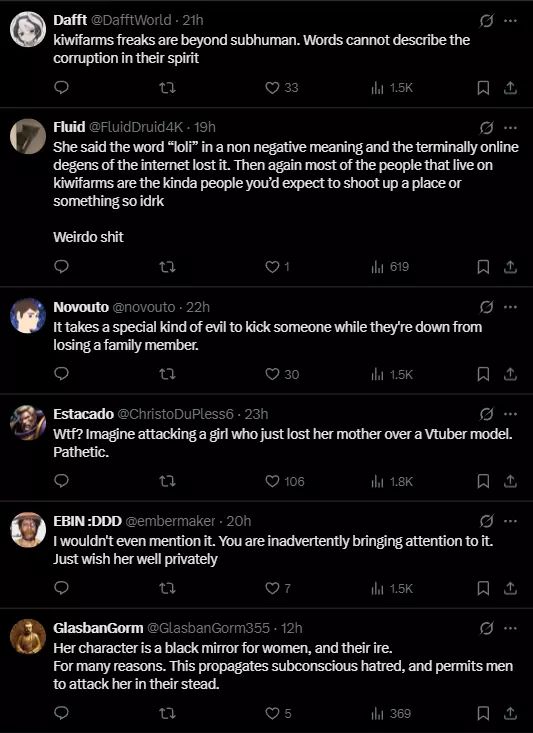Open the 20h timestamp on EBIN :DDD's tweet
533x733 pixels.
[x=238, y=521]
